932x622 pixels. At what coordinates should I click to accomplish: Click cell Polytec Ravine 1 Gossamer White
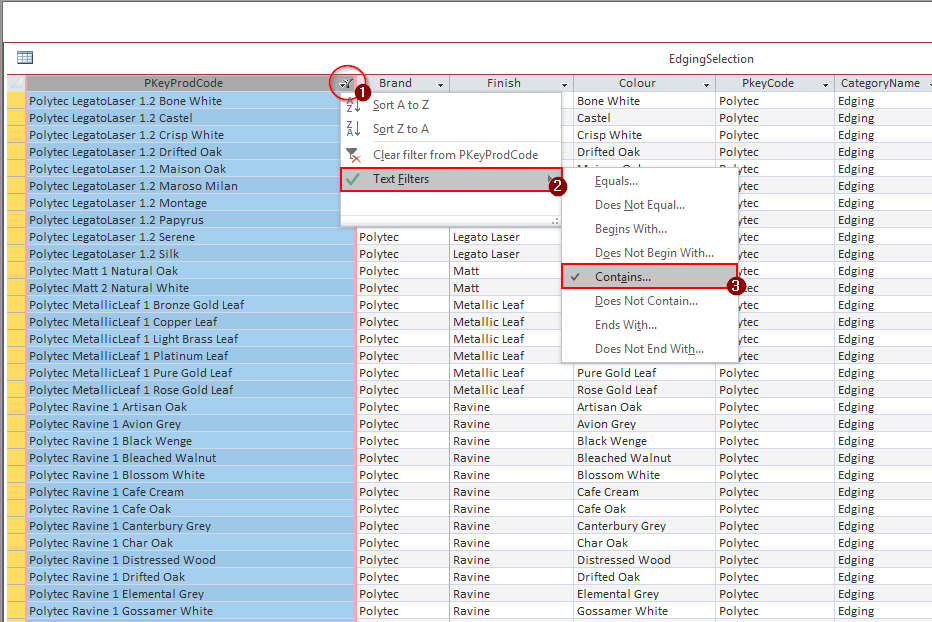coord(191,611)
